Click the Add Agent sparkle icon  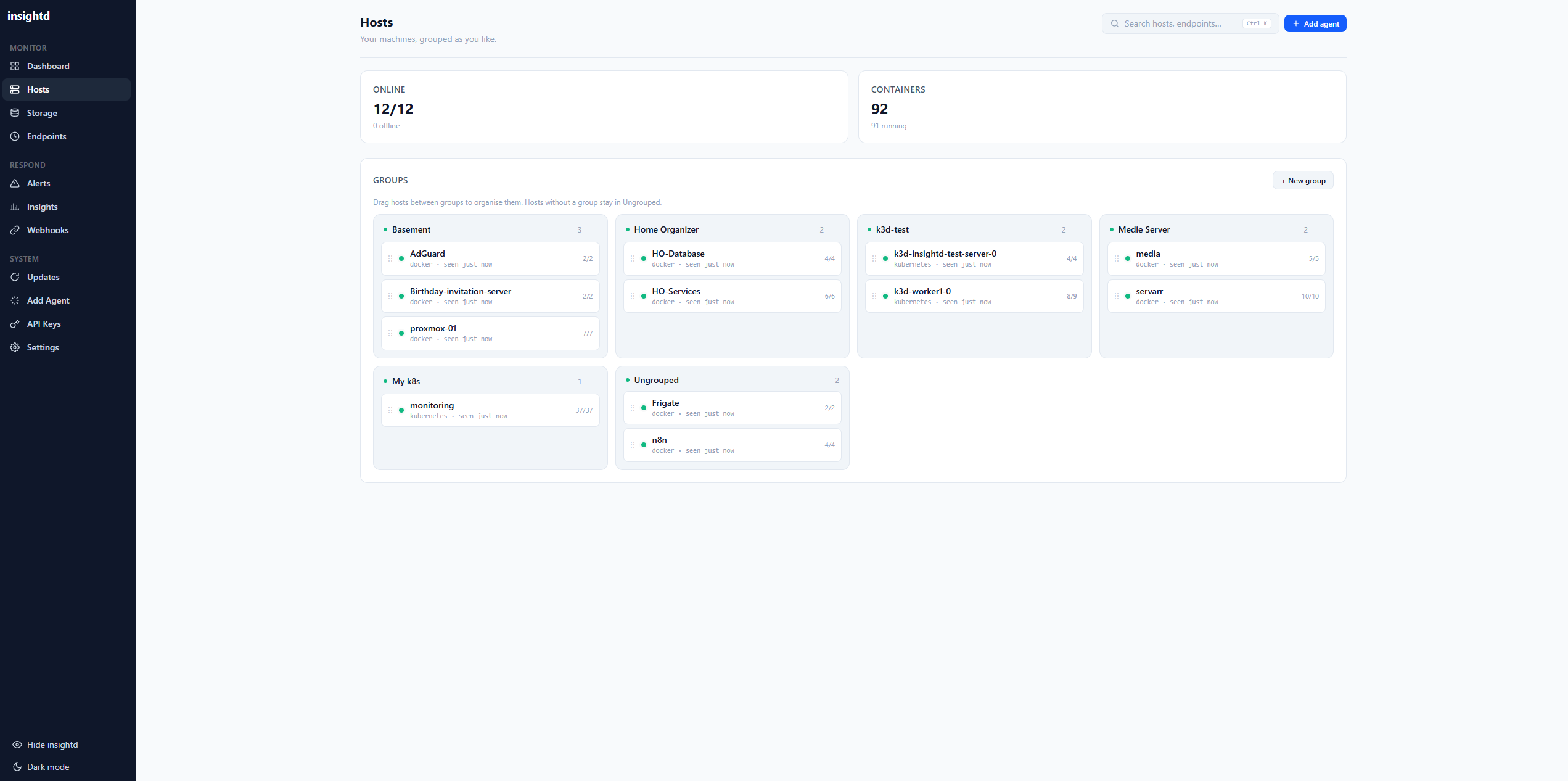tap(15, 300)
